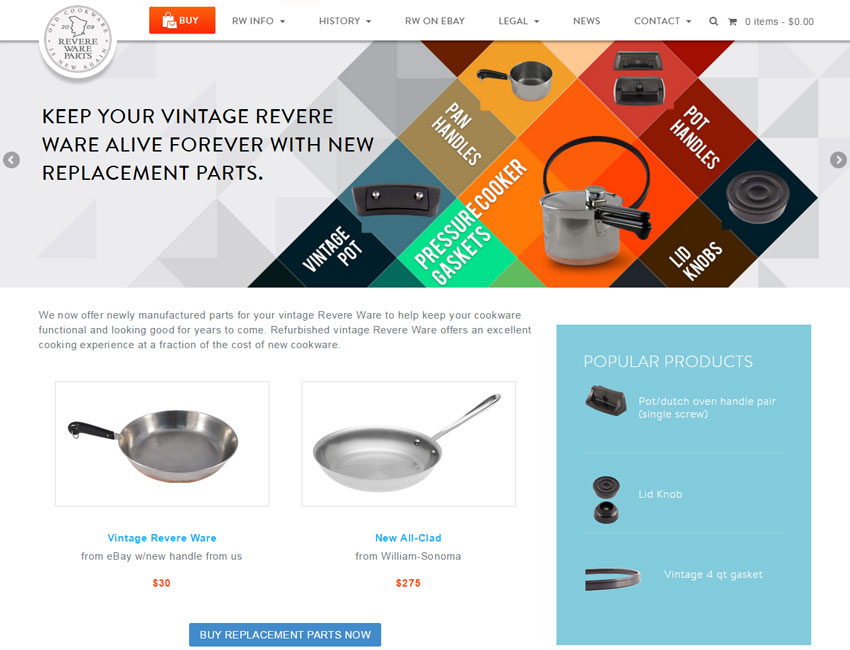The width and height of the screenshot is (850, 650).
Task: Advance to next slide arrow
Action: pyautogui.click(x=838, y=160)
